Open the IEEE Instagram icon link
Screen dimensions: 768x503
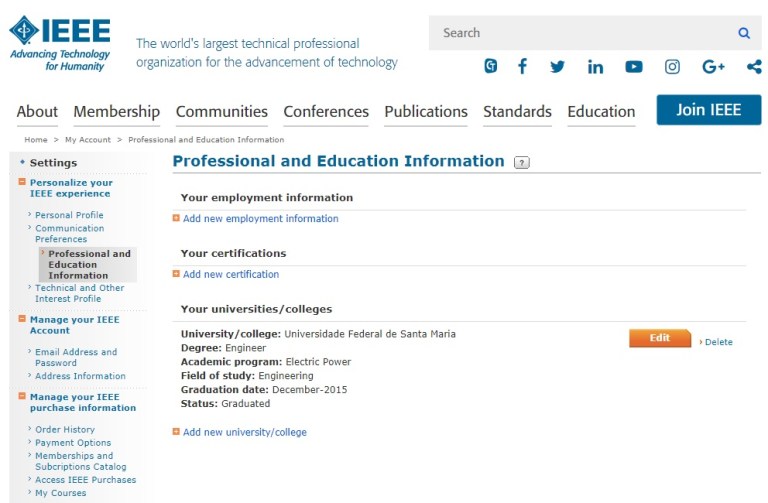click(672, 67)
